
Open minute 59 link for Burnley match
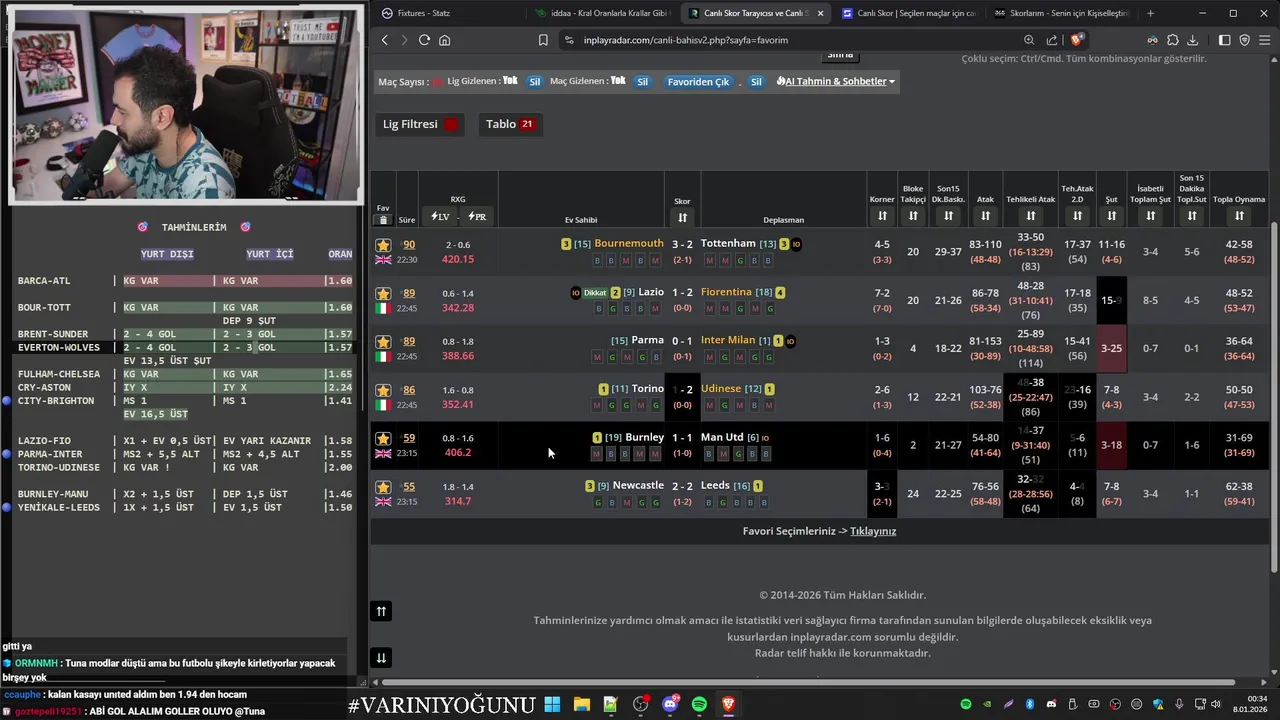click(x=408, y=438)
